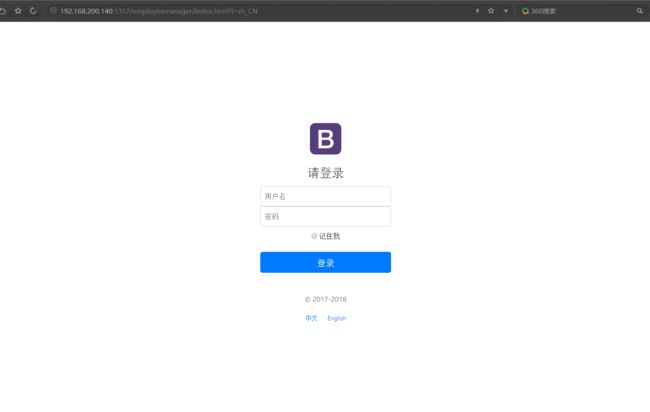
Task: Focus the 用户名 username field
Action: tap(325, 196)
